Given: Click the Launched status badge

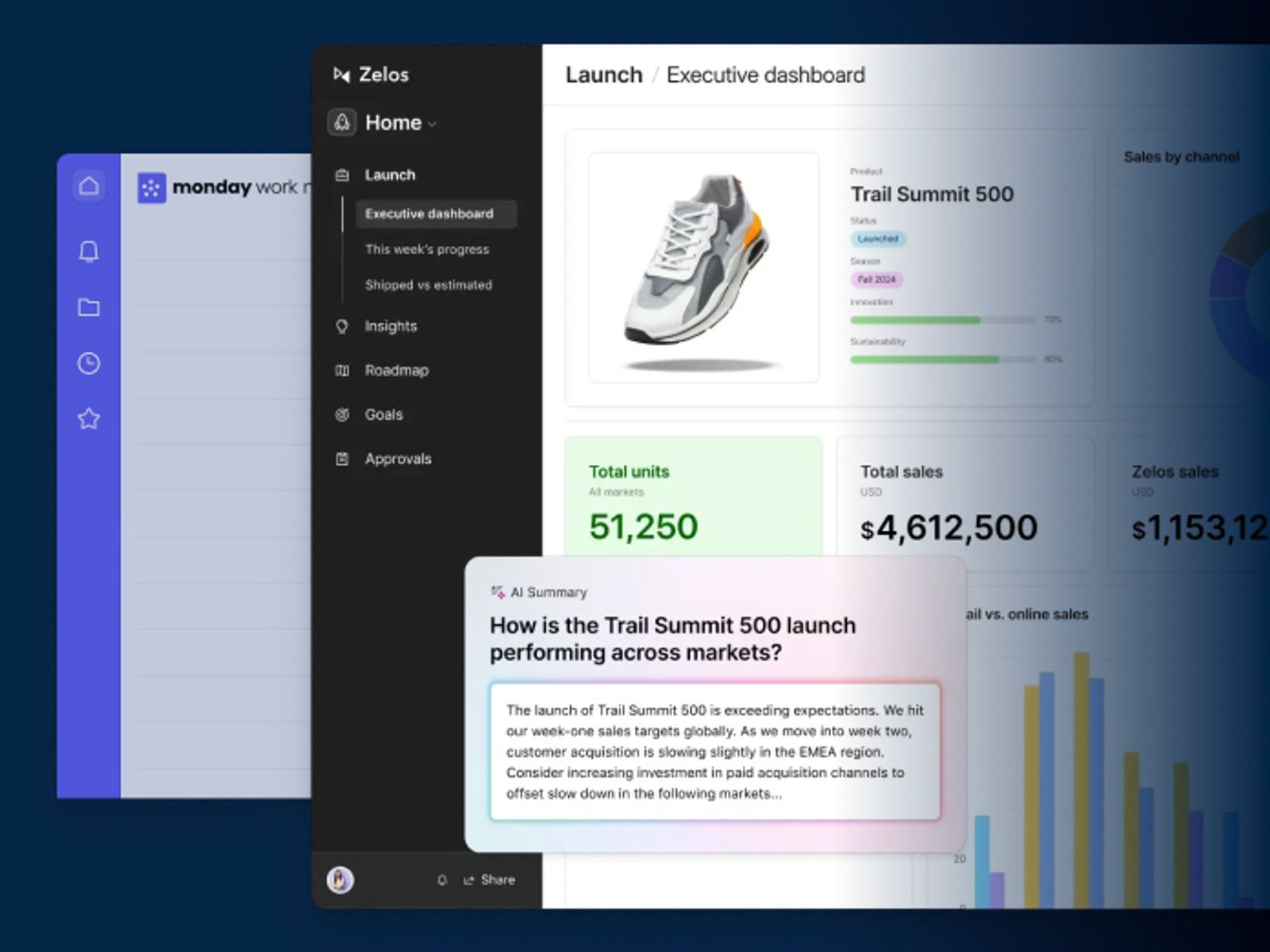Looking at the screenshot, I should (x=878, y=239).
